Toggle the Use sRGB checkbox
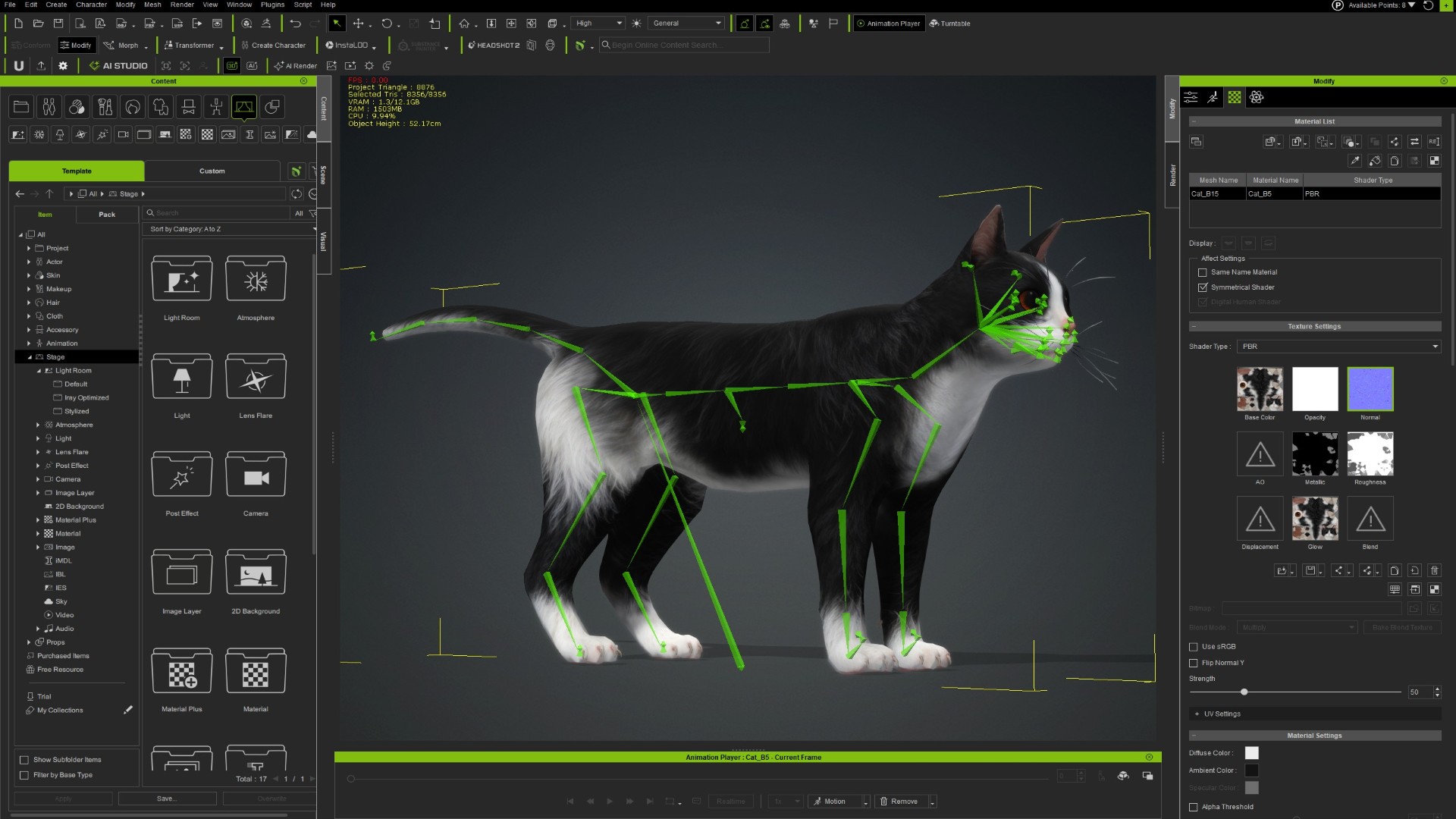1456x819 pixels. point(1193,647)
